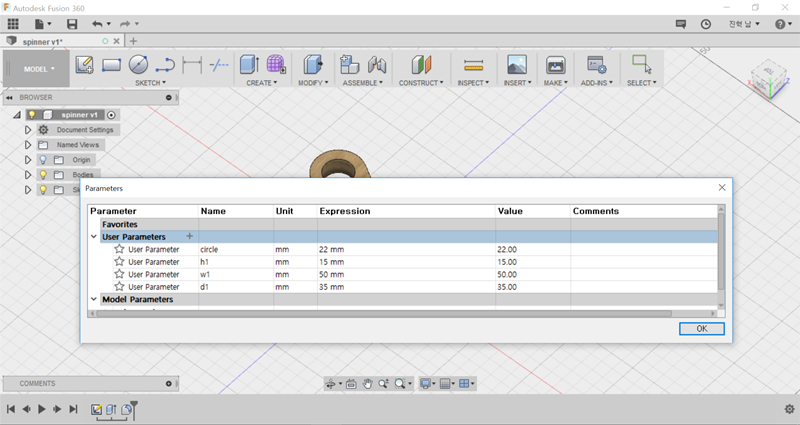Click the Insert image icon in toolbar

tap(516, 65)
